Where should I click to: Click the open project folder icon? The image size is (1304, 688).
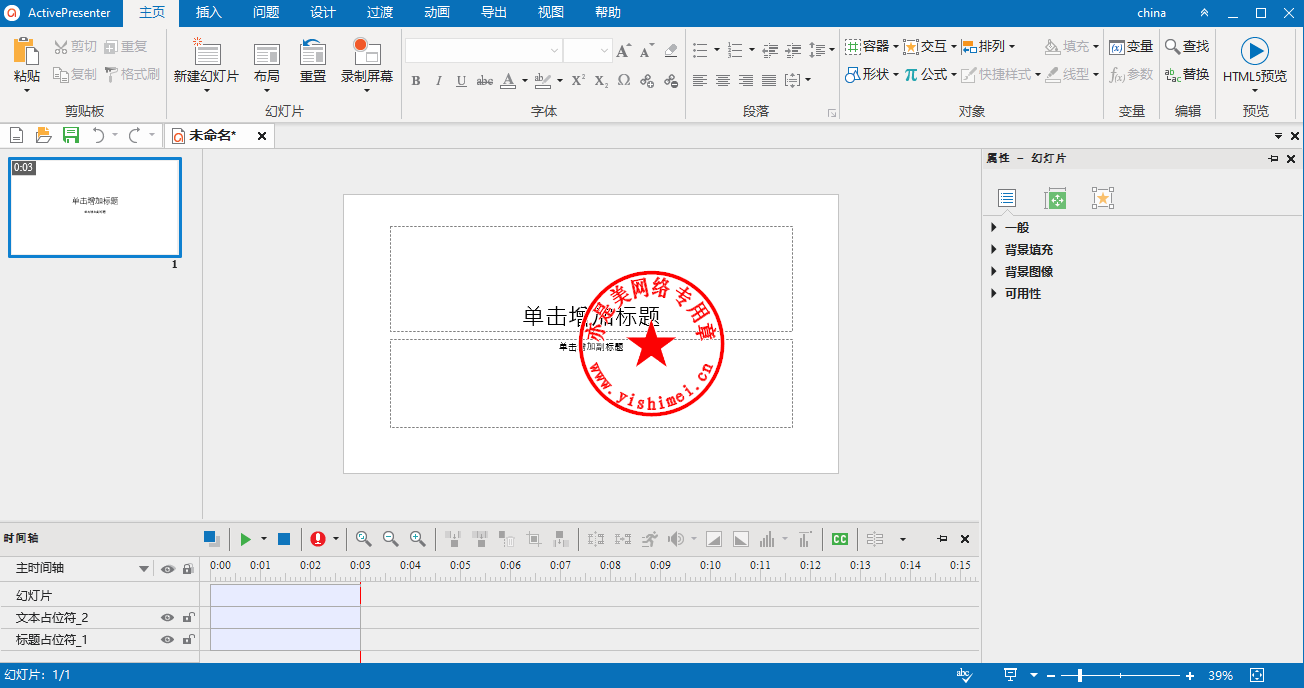[43, 135]
